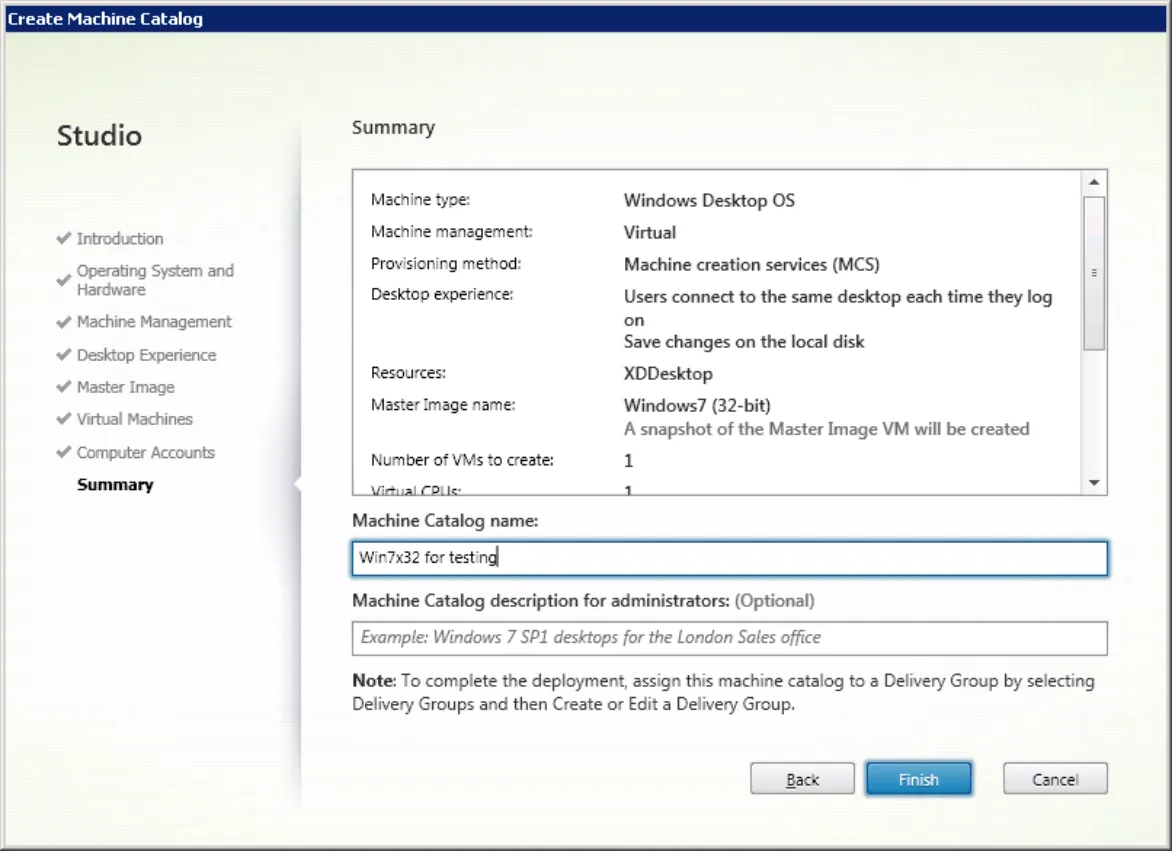The width and height of the screenshot is (1172, 851).
Task: Go to Operating System and Hardware step
Action: (x=155, y=280)
